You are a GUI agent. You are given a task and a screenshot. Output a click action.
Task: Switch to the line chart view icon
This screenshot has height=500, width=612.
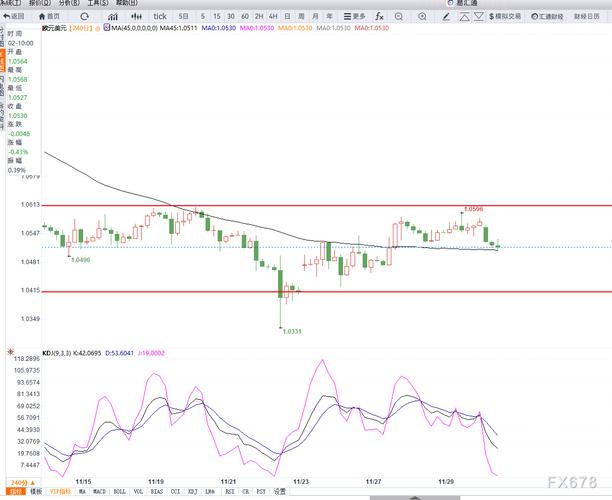113,16
